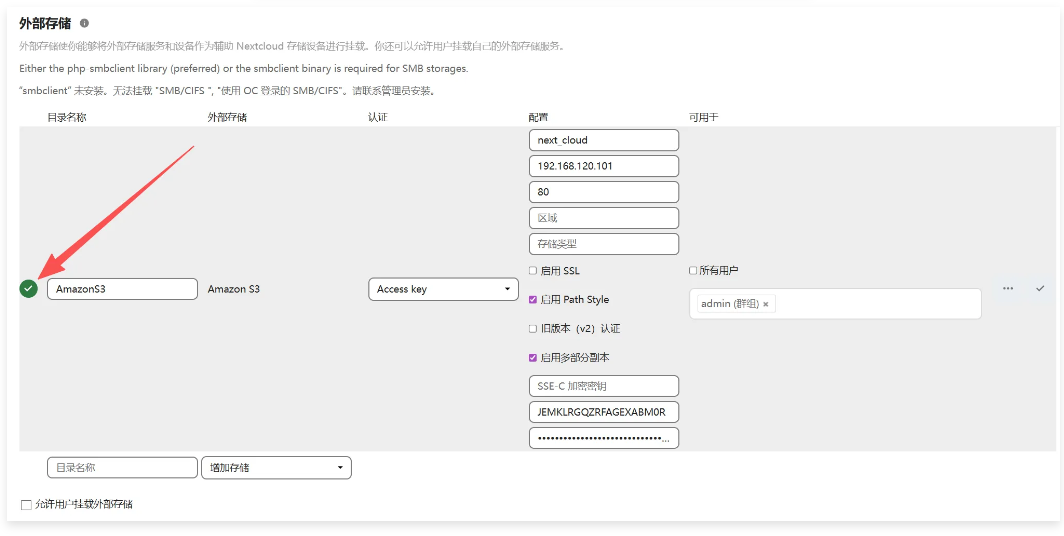1064x536 pixels.
Task: Click the empty 目录名称 input field
Action: (x=122, y=467)
